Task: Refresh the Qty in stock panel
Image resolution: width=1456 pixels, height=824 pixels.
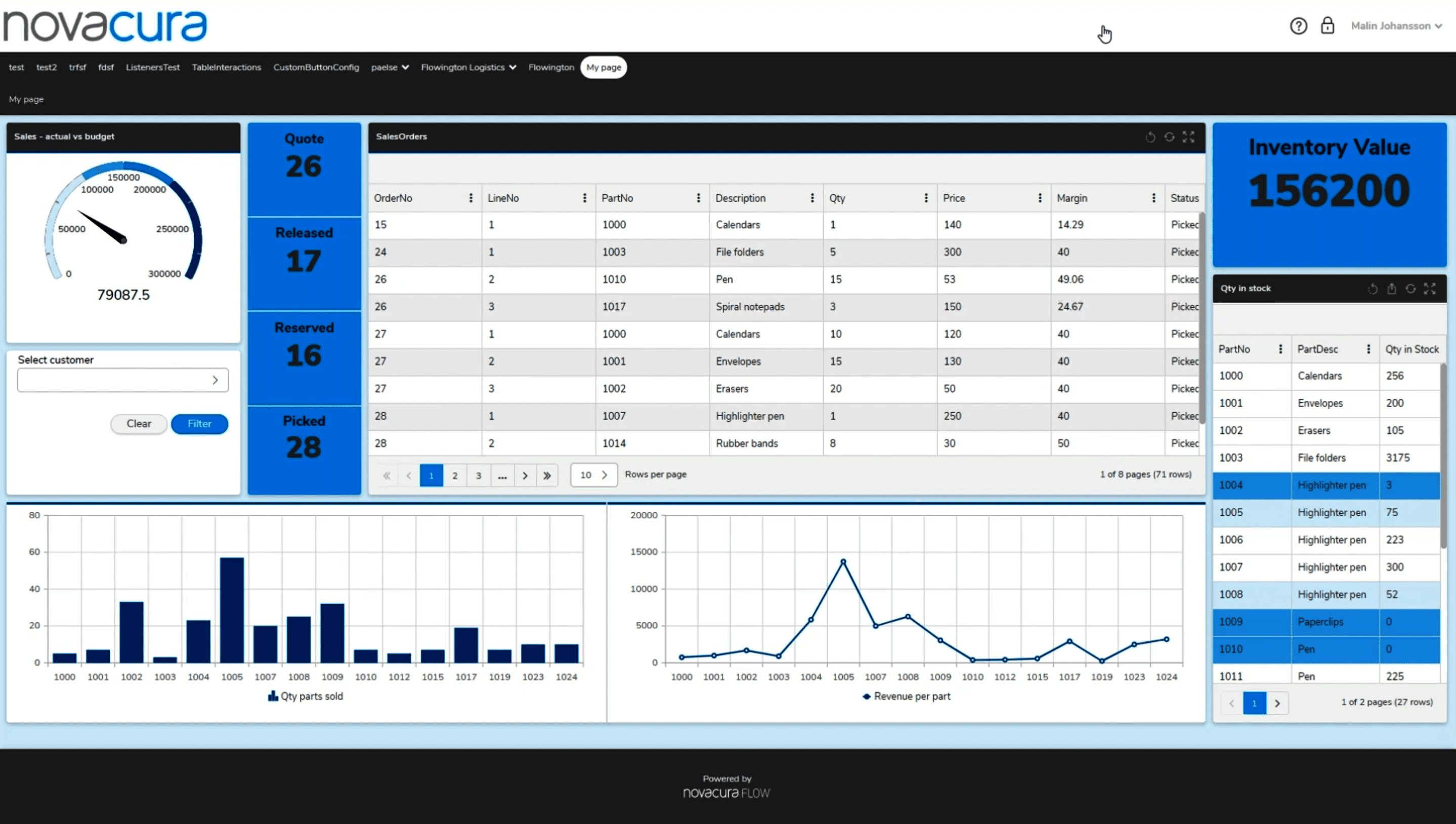Action: point(1411,289)
